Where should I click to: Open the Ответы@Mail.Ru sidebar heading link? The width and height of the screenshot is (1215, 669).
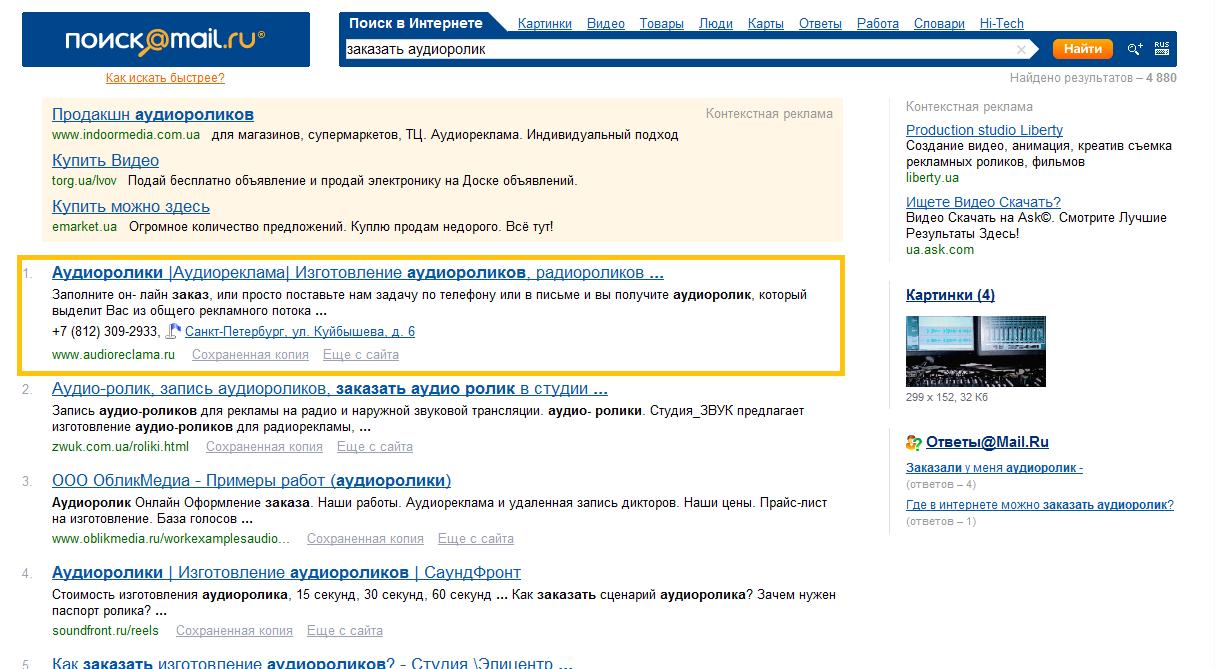pyautogui.click(x=987, y=442)
